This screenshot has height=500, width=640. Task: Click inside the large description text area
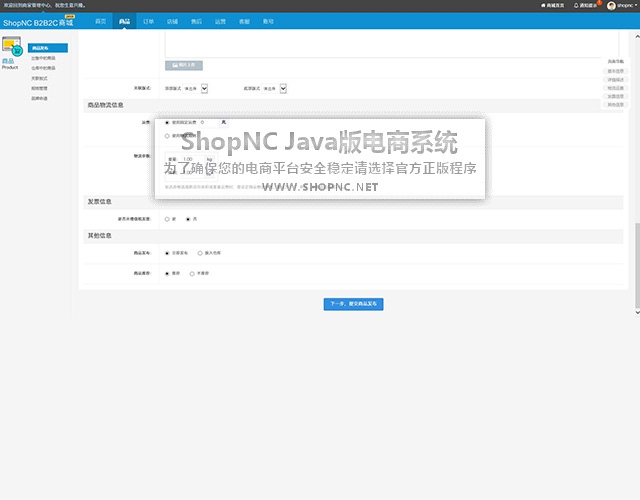click(x=392, y=44)
